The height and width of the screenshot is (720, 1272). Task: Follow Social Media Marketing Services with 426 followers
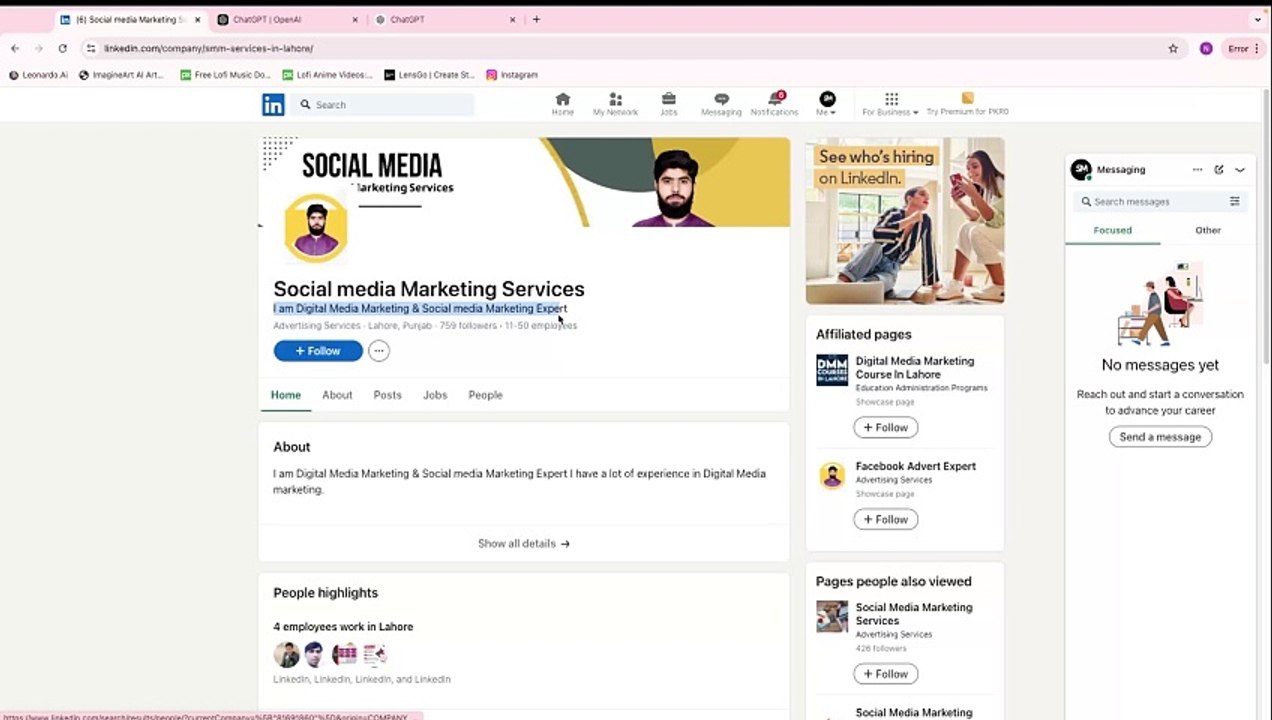coord(885,674)
